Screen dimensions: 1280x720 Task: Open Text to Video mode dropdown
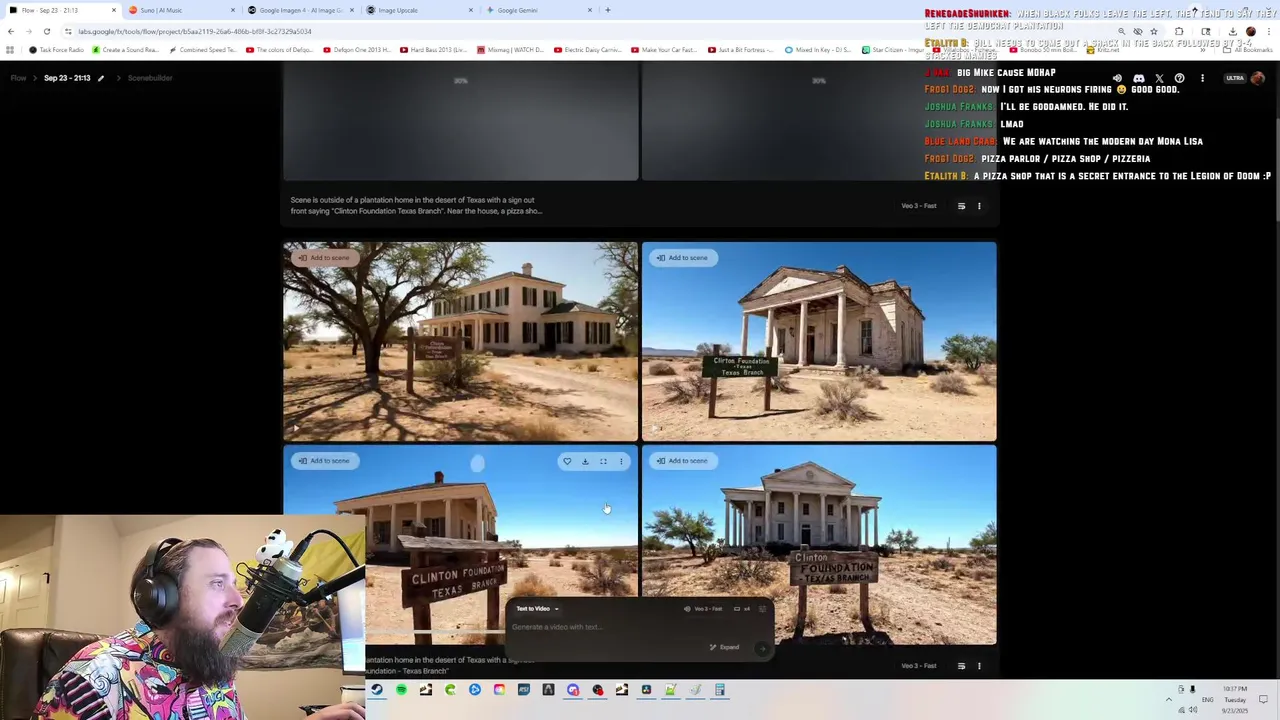tap(537, 609)
